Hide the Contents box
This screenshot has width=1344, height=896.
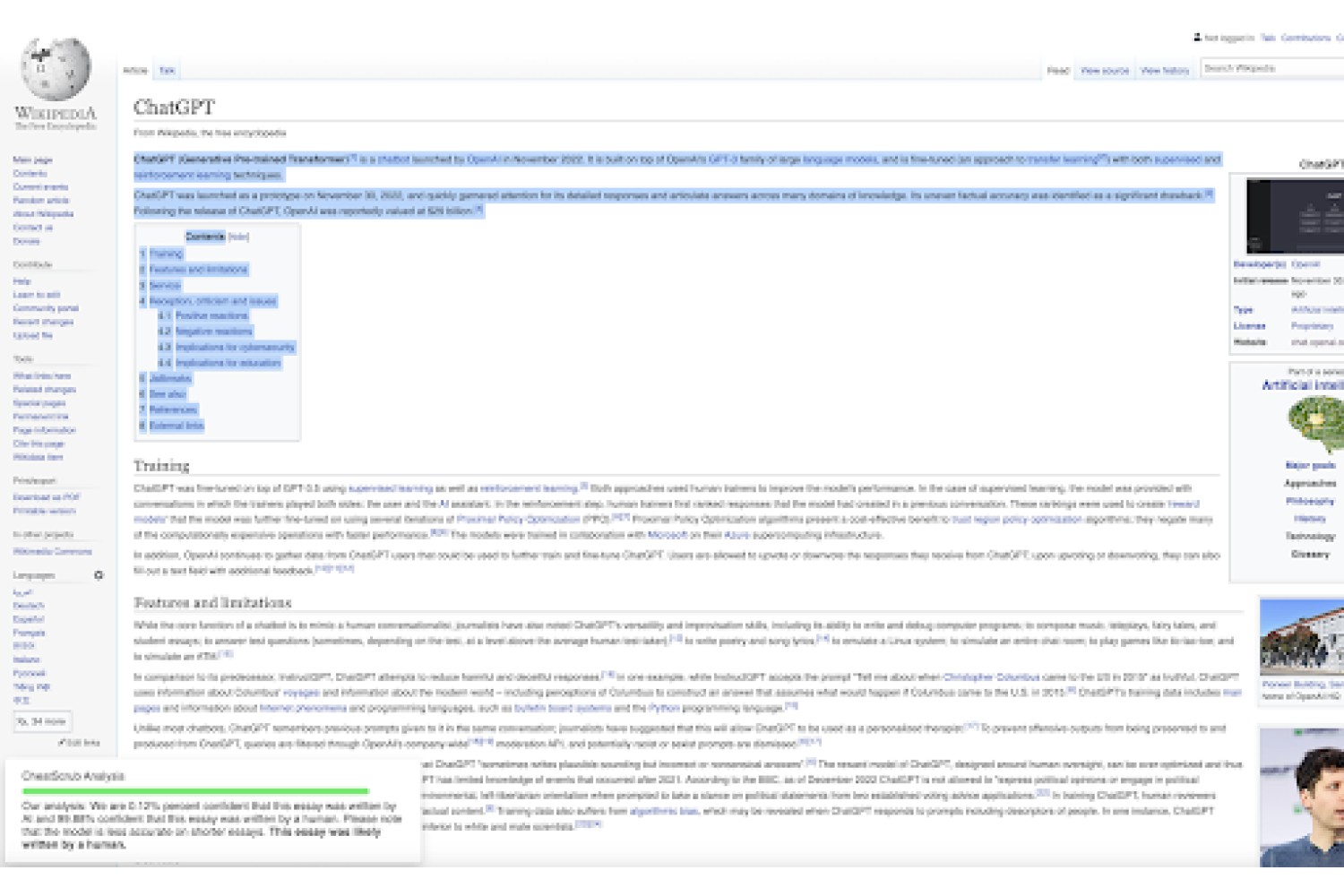click(238, 237)
